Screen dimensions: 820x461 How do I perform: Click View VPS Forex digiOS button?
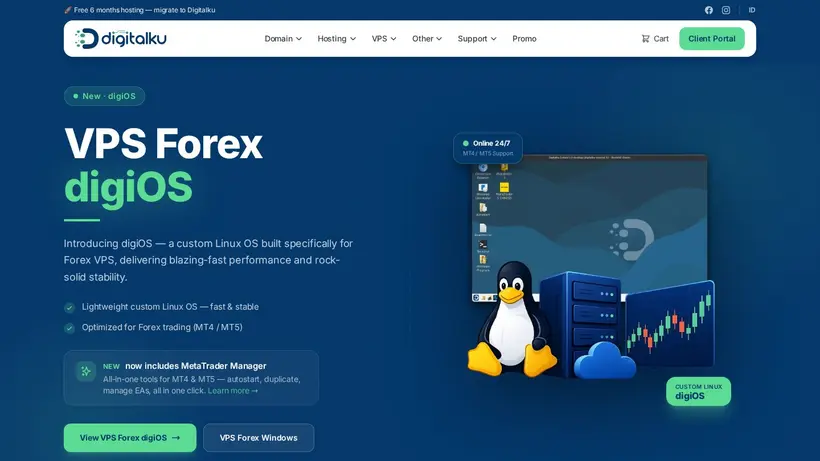[x=130, y=437]
